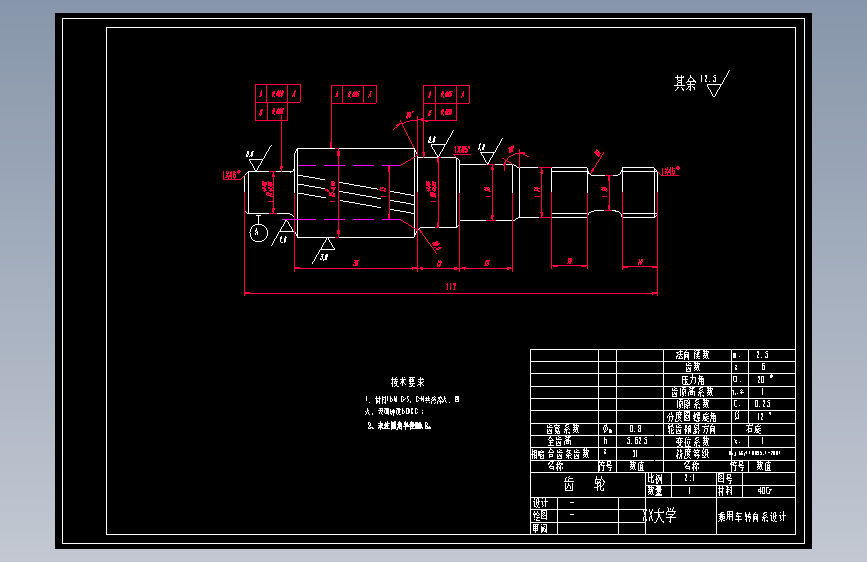This screenshot has width=867, height=562.
Task: Click the helix angle value '12°'
Action: pyautogui.click(x=764, y=417)
